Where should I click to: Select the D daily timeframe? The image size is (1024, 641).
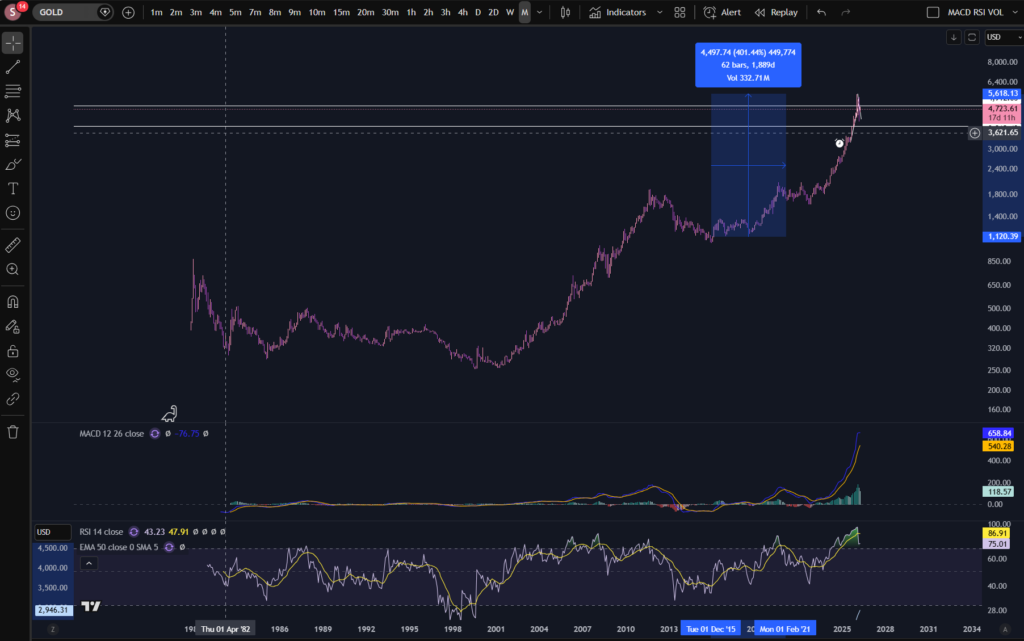(477, 12)
